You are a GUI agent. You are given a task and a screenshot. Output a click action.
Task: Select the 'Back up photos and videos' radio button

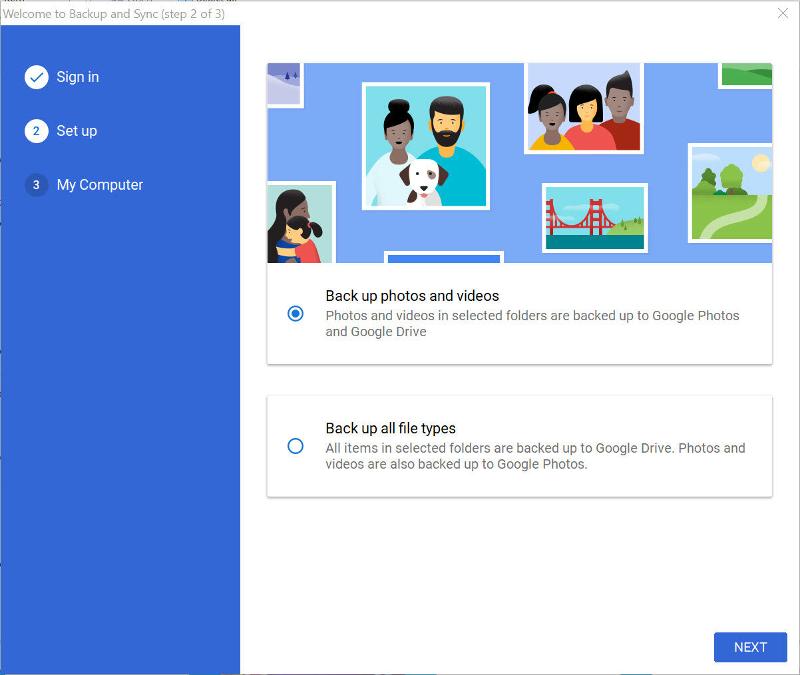295,313
